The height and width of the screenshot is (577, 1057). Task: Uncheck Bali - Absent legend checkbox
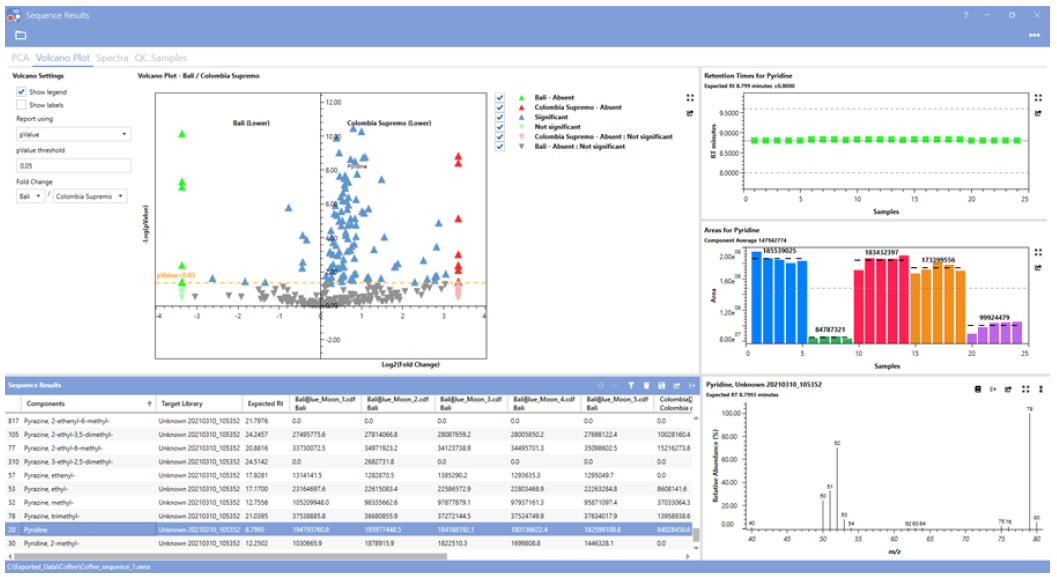click(x=500, y=98)
